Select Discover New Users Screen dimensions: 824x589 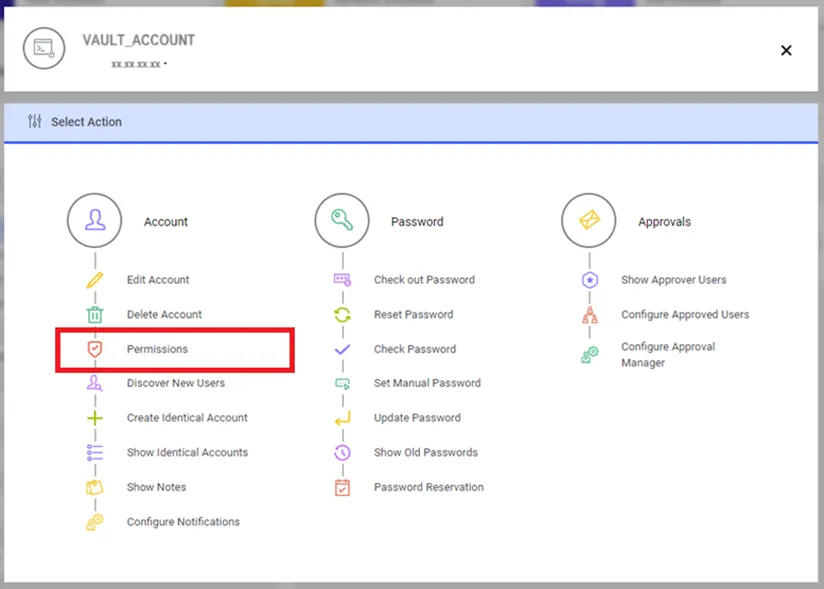(176, 384)
